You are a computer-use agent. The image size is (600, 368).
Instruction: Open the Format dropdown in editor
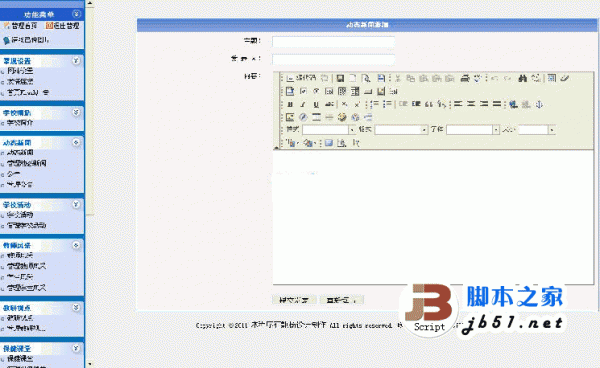[401, 130]
